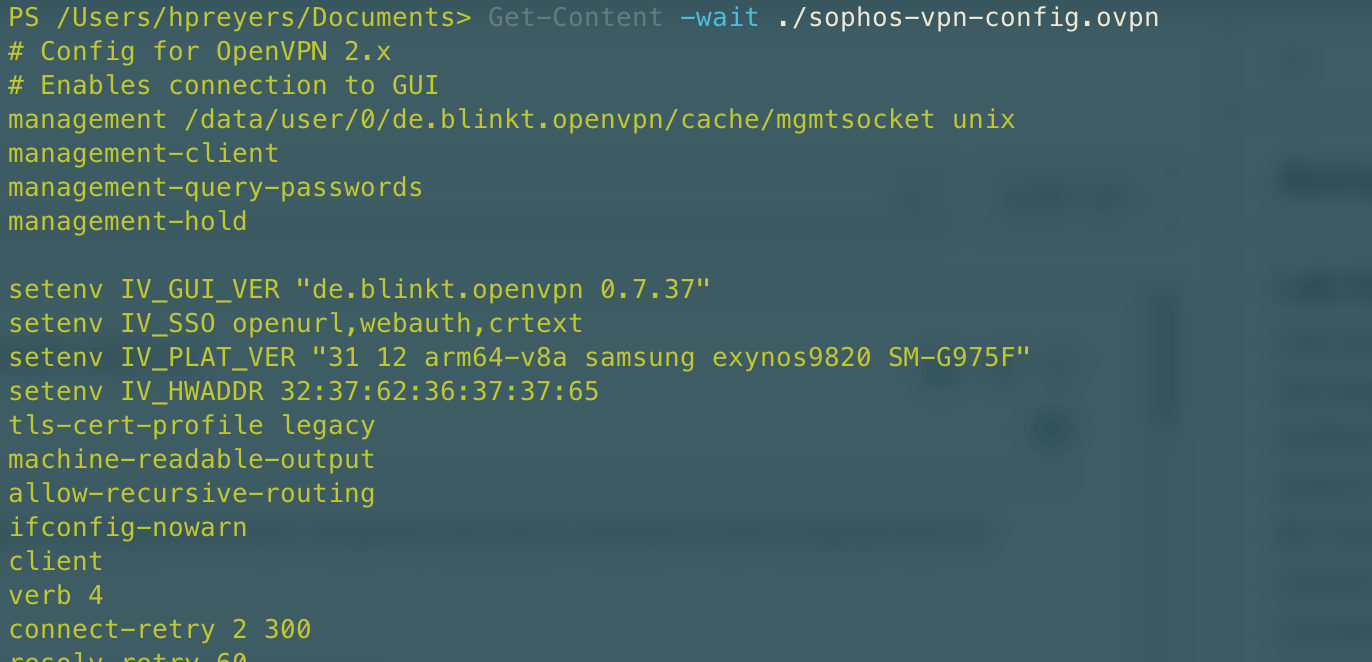Image resolution: width=1372 pixels, height=662 pixels.
Task: Click the -wait parameter in the command
Action: [719, 17]
